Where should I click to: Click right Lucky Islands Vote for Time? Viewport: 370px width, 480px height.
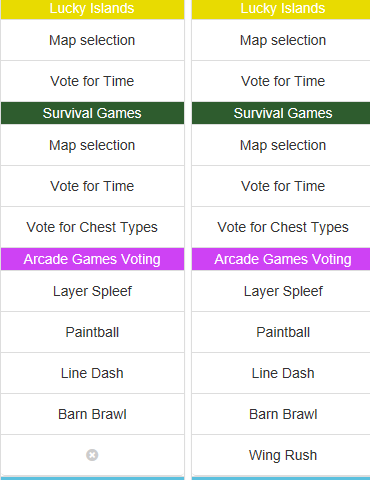(281, 81)
